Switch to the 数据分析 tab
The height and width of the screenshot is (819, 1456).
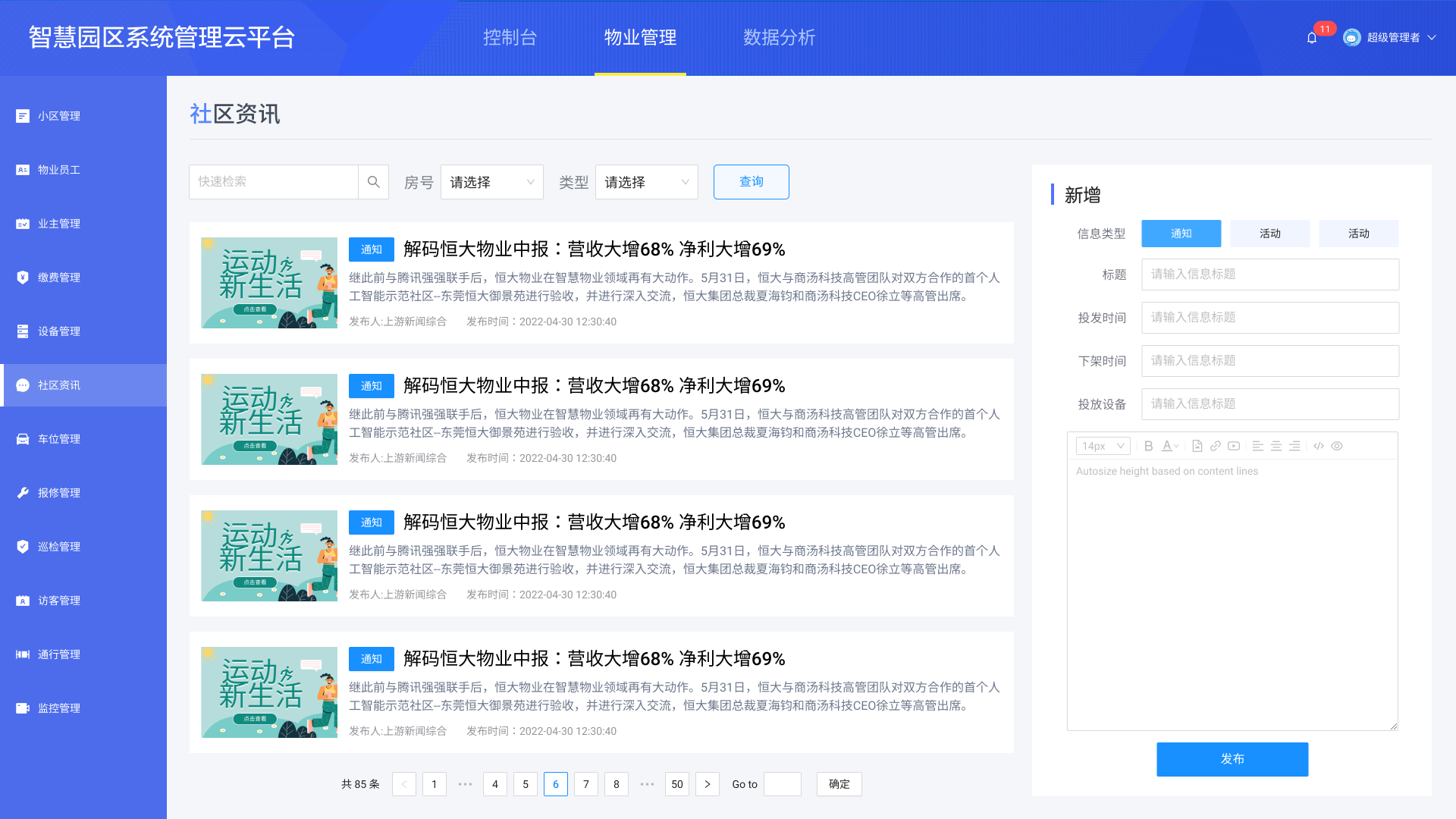click(779, 37)
